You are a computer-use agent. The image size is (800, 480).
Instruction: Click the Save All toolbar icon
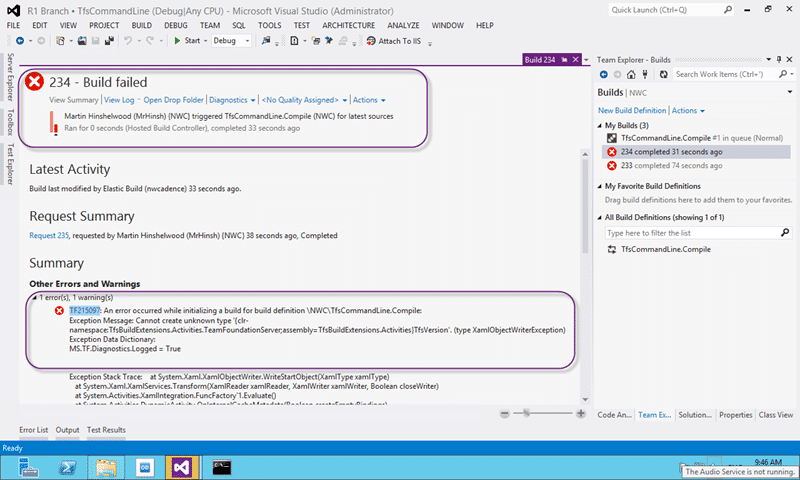pyautogui.click(x=109, y=41)
